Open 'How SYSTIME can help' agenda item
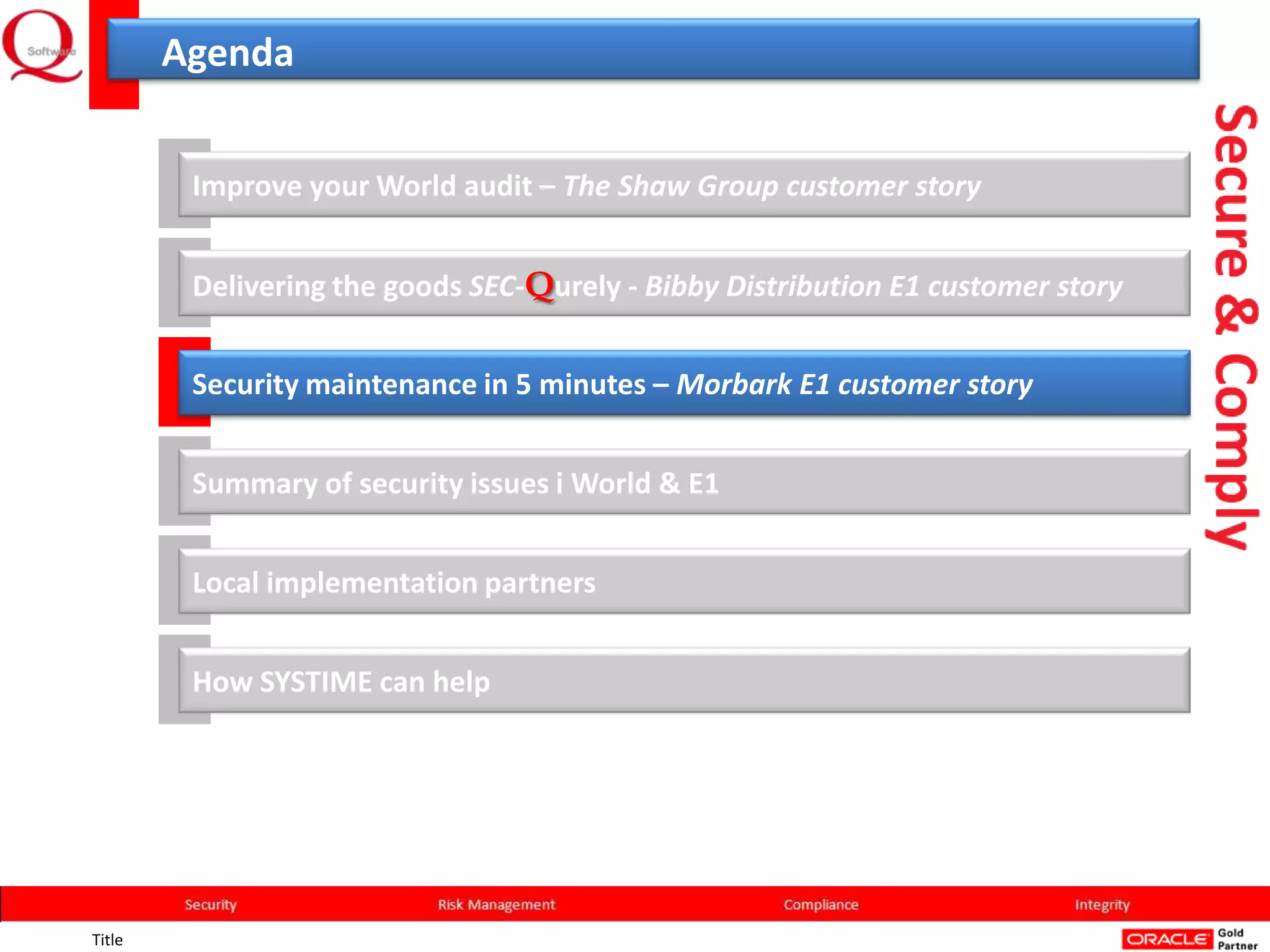Screen dimensions: 1270x952 point(684,681)
